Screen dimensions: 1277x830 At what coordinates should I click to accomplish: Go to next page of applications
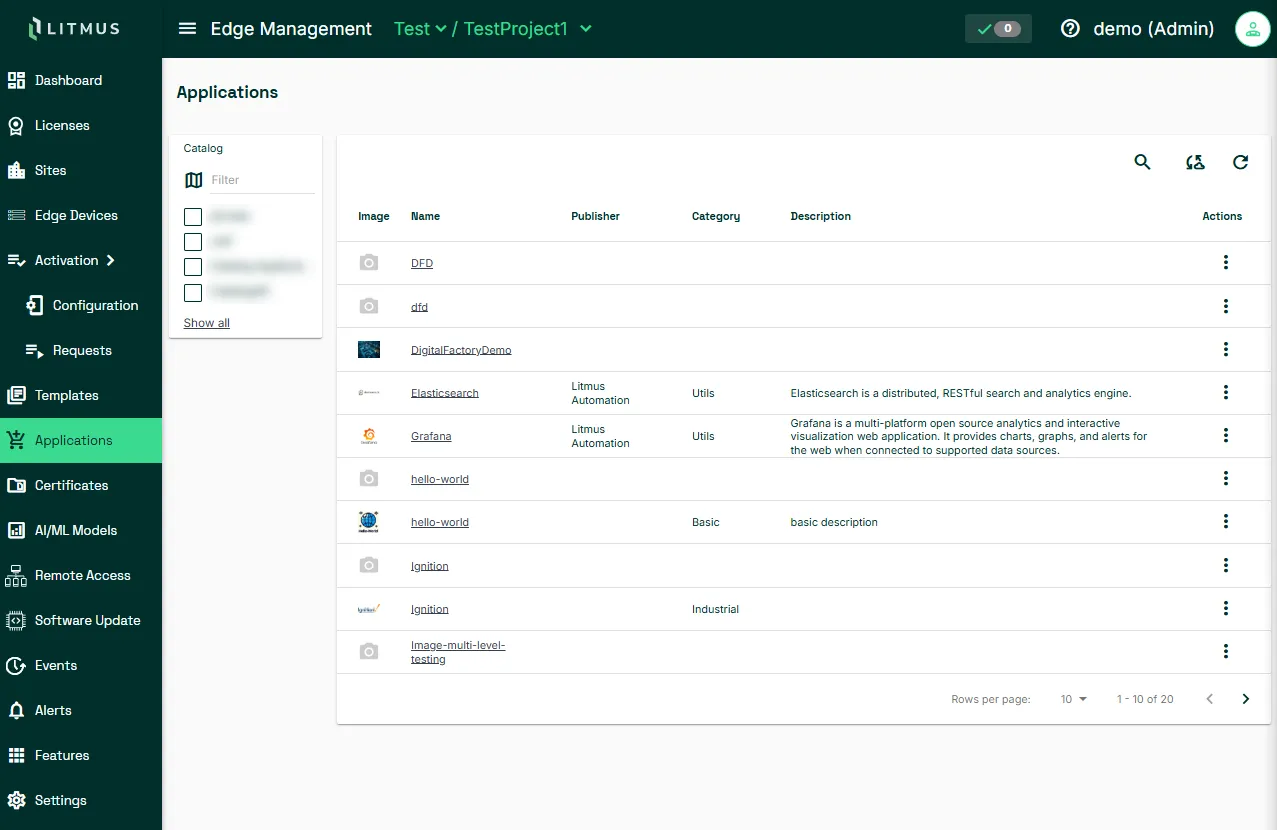click(x=1246, y=699)
